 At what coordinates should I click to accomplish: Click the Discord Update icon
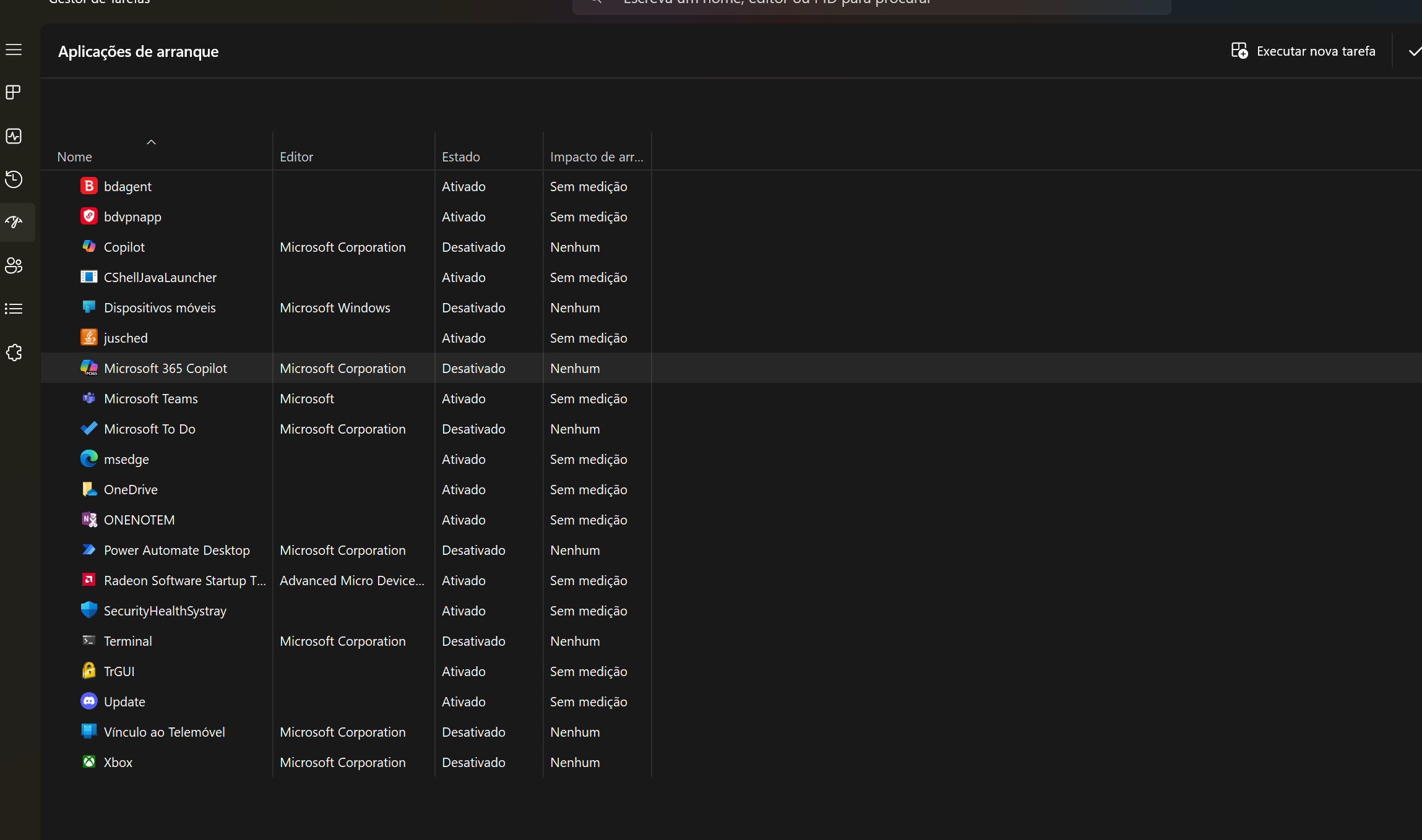tap(89, 701)
